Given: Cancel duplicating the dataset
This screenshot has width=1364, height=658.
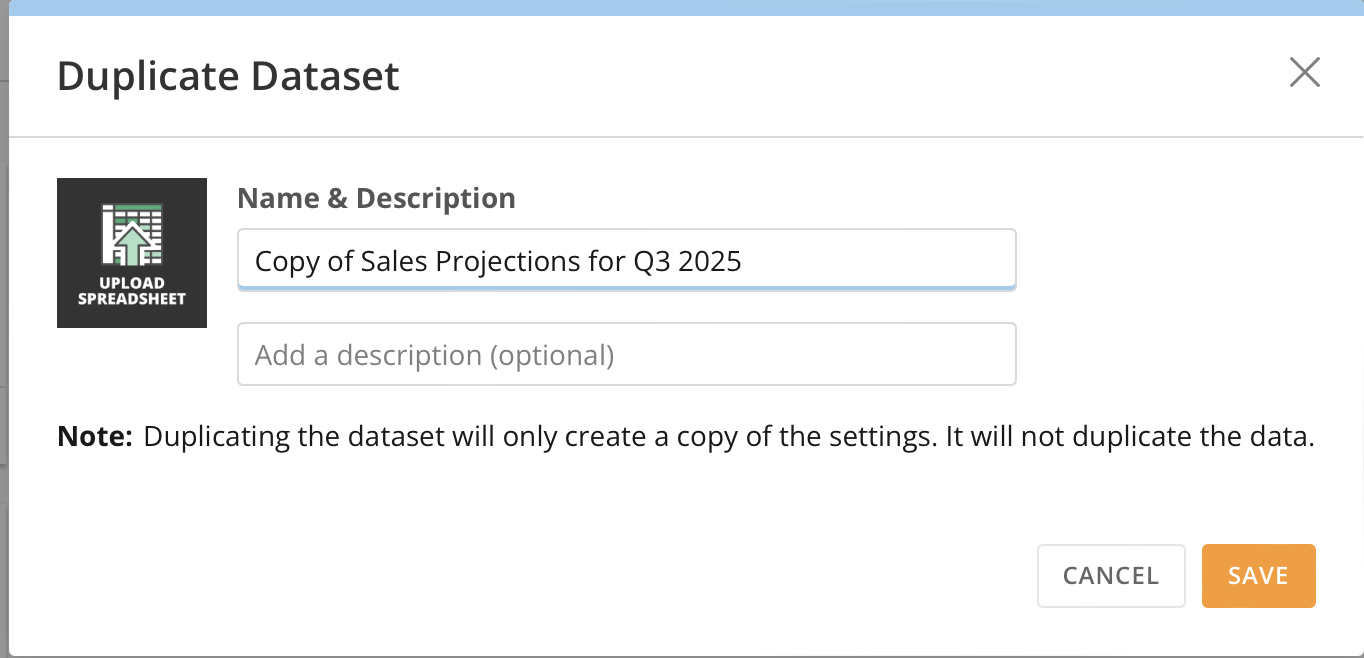Looking at the screenshot, I should [x=1110, y=576].
